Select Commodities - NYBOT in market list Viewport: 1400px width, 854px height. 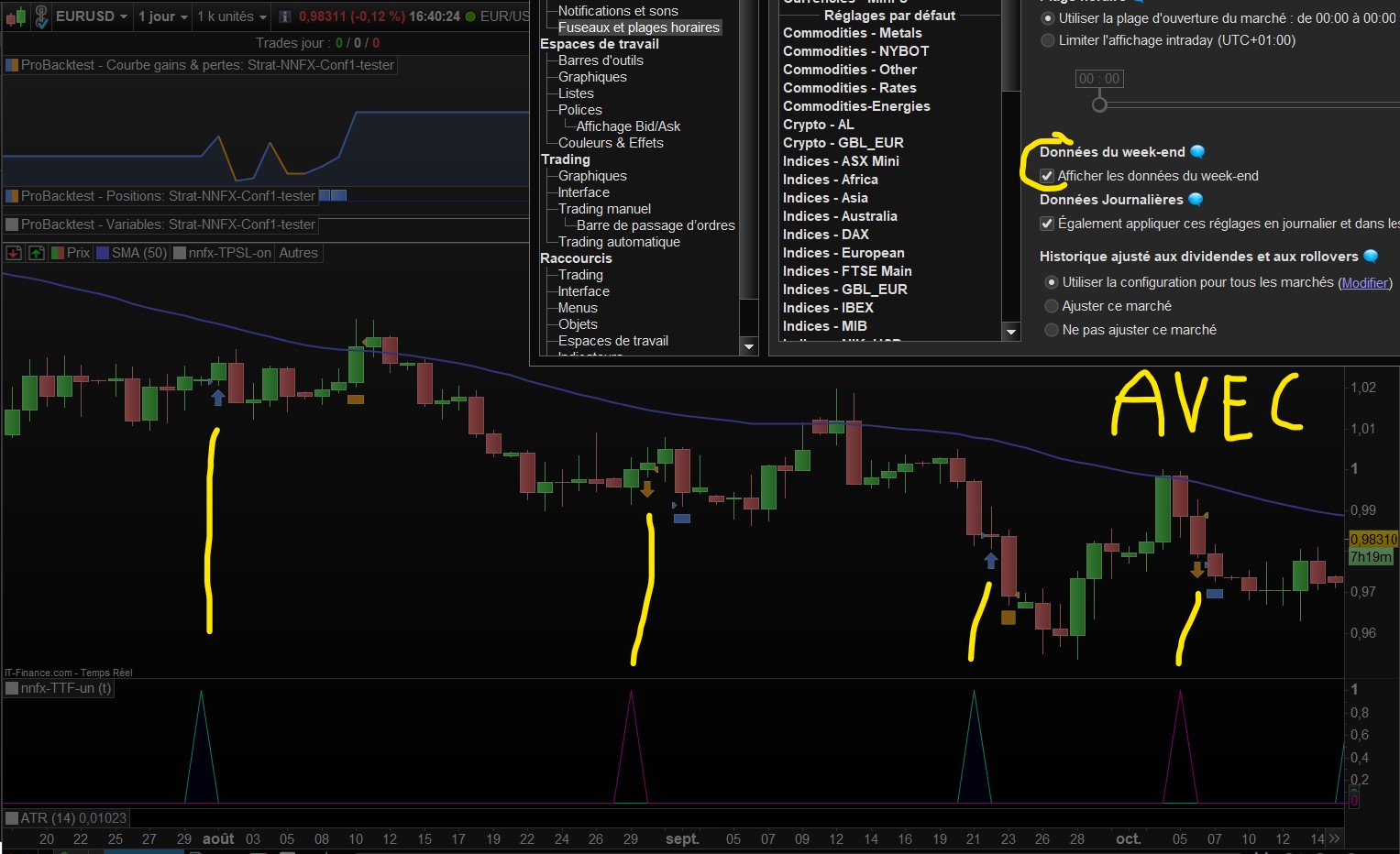(856, 51)
